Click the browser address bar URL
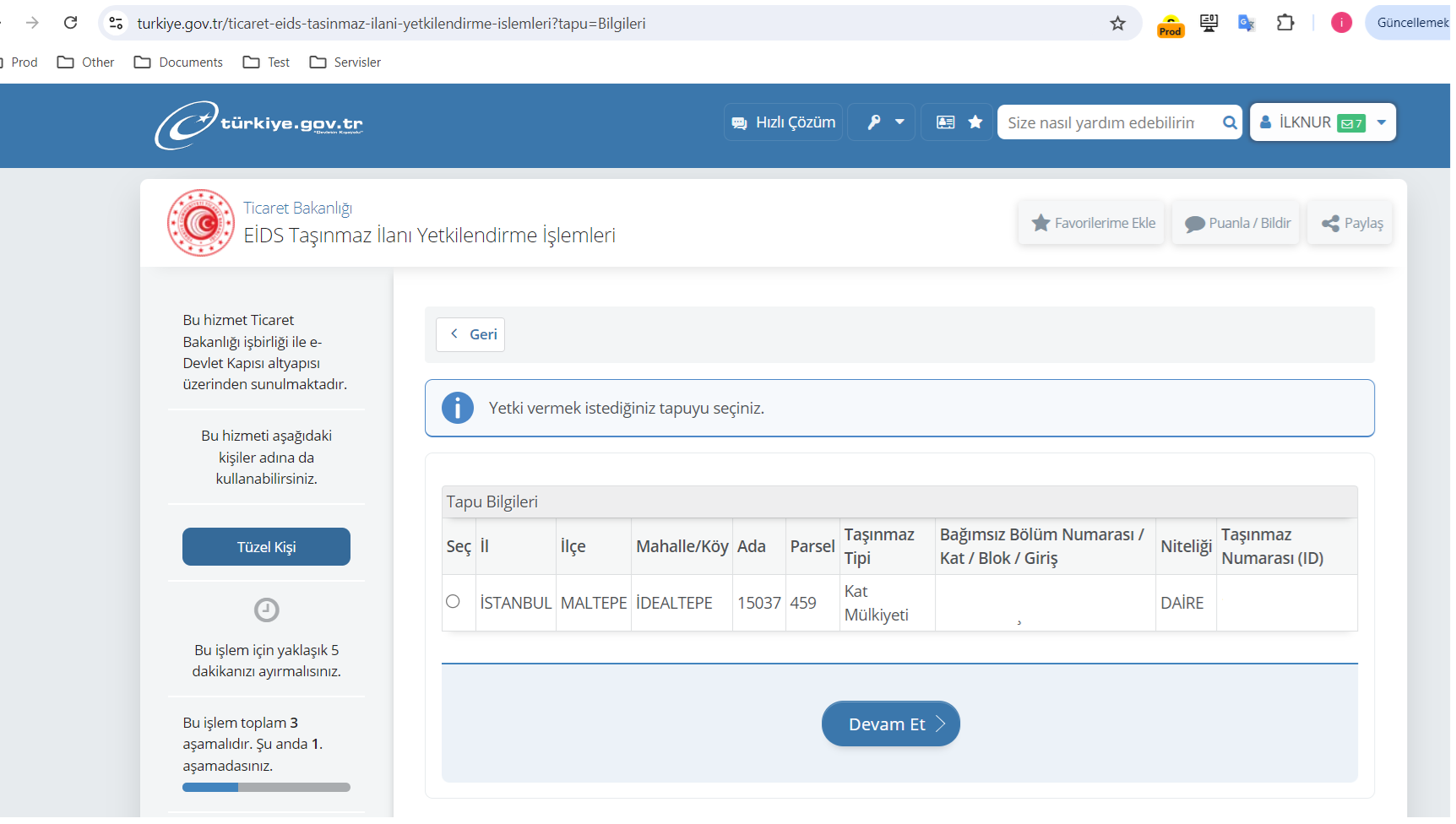 pos(391,24)
